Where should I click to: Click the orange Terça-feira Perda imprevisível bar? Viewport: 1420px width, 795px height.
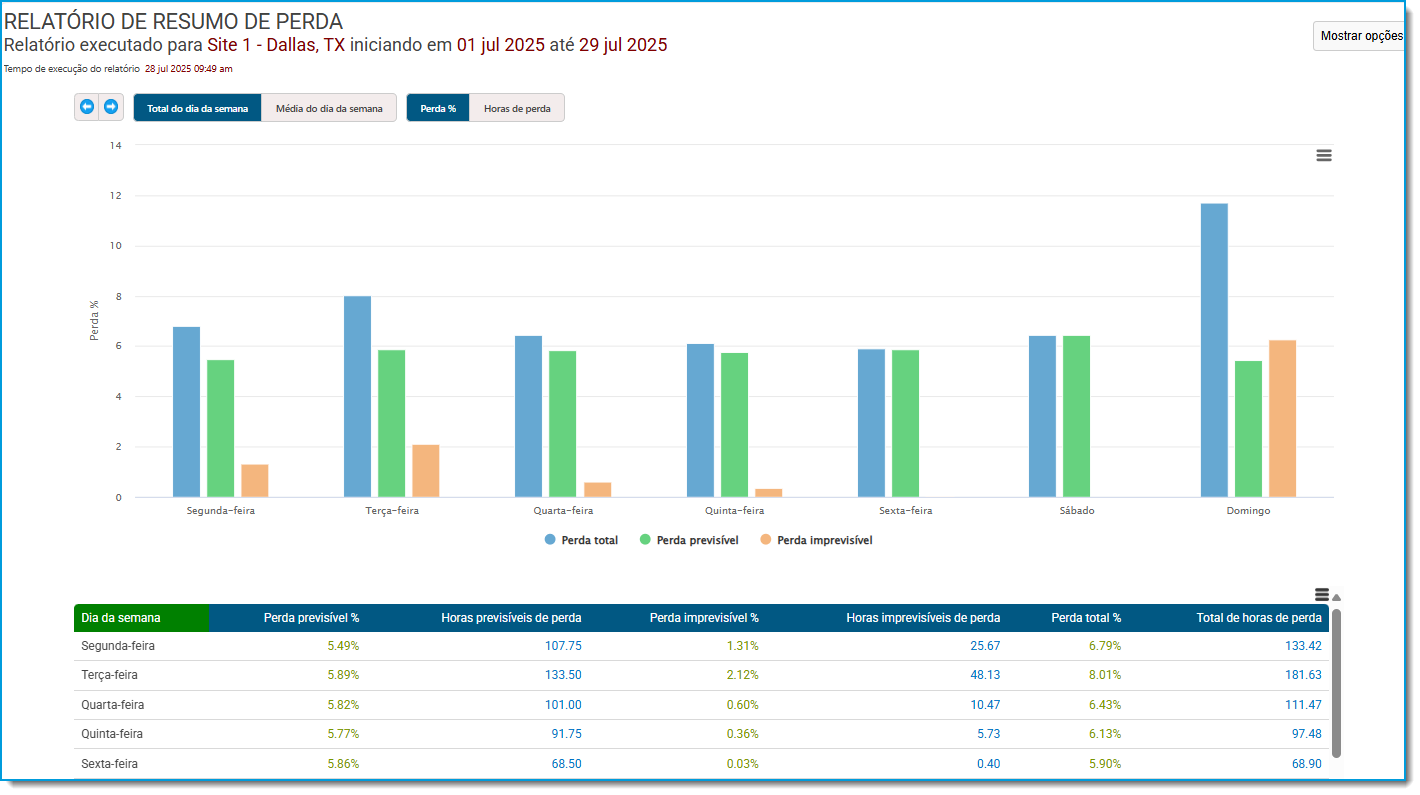[x=425, y=471]
